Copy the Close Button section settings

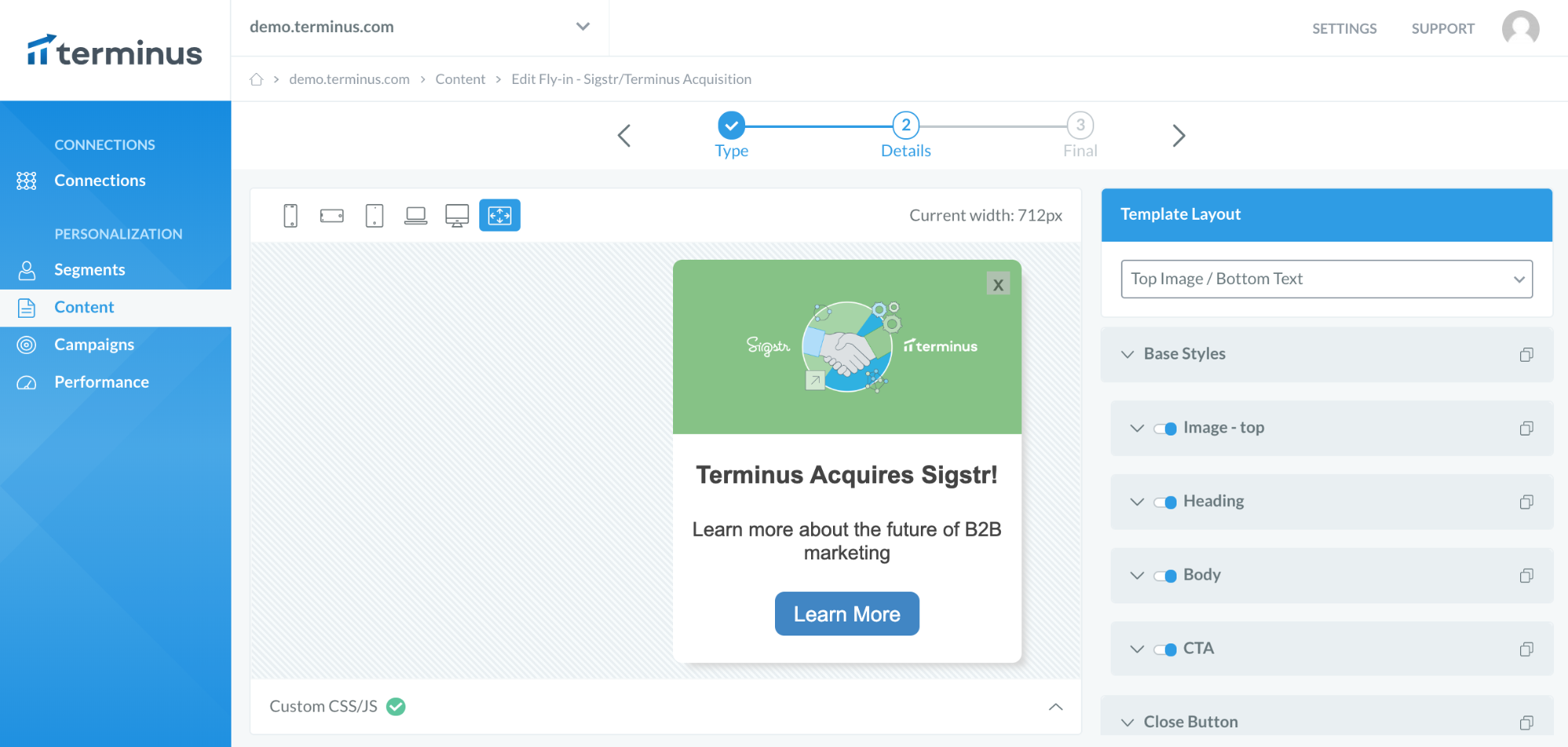1526,723
